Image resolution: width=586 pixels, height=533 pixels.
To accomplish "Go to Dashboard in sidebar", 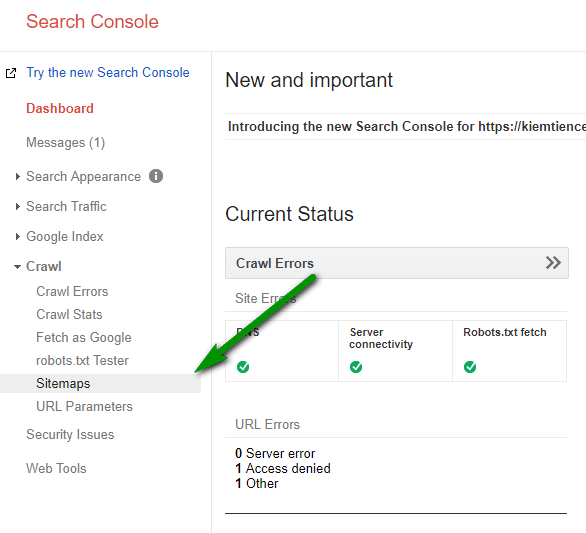I will coord(60,108).
